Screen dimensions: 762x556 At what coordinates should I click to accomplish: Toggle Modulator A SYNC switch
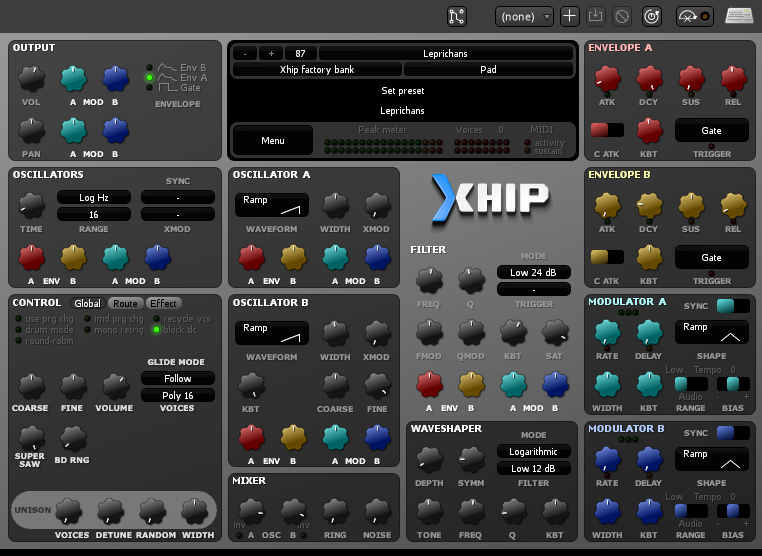point(732,306)
